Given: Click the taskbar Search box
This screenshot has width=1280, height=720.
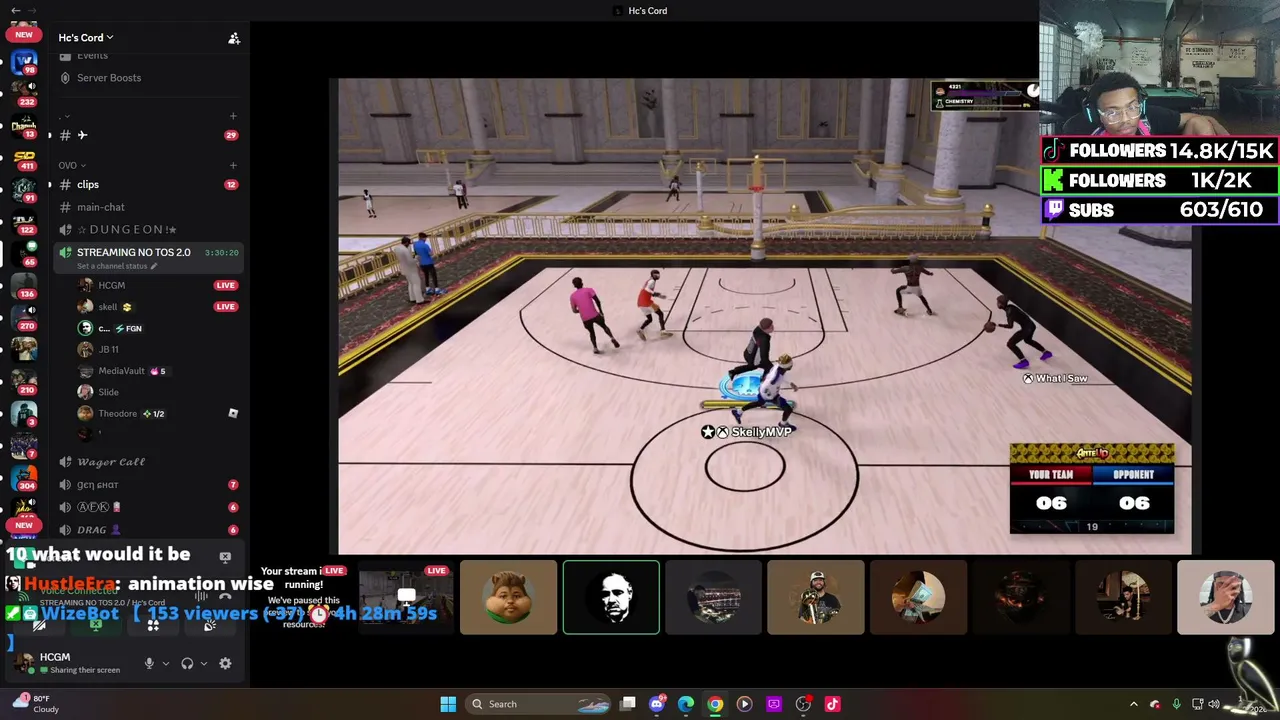Looking at the screenshot, I should click(538, 704).
